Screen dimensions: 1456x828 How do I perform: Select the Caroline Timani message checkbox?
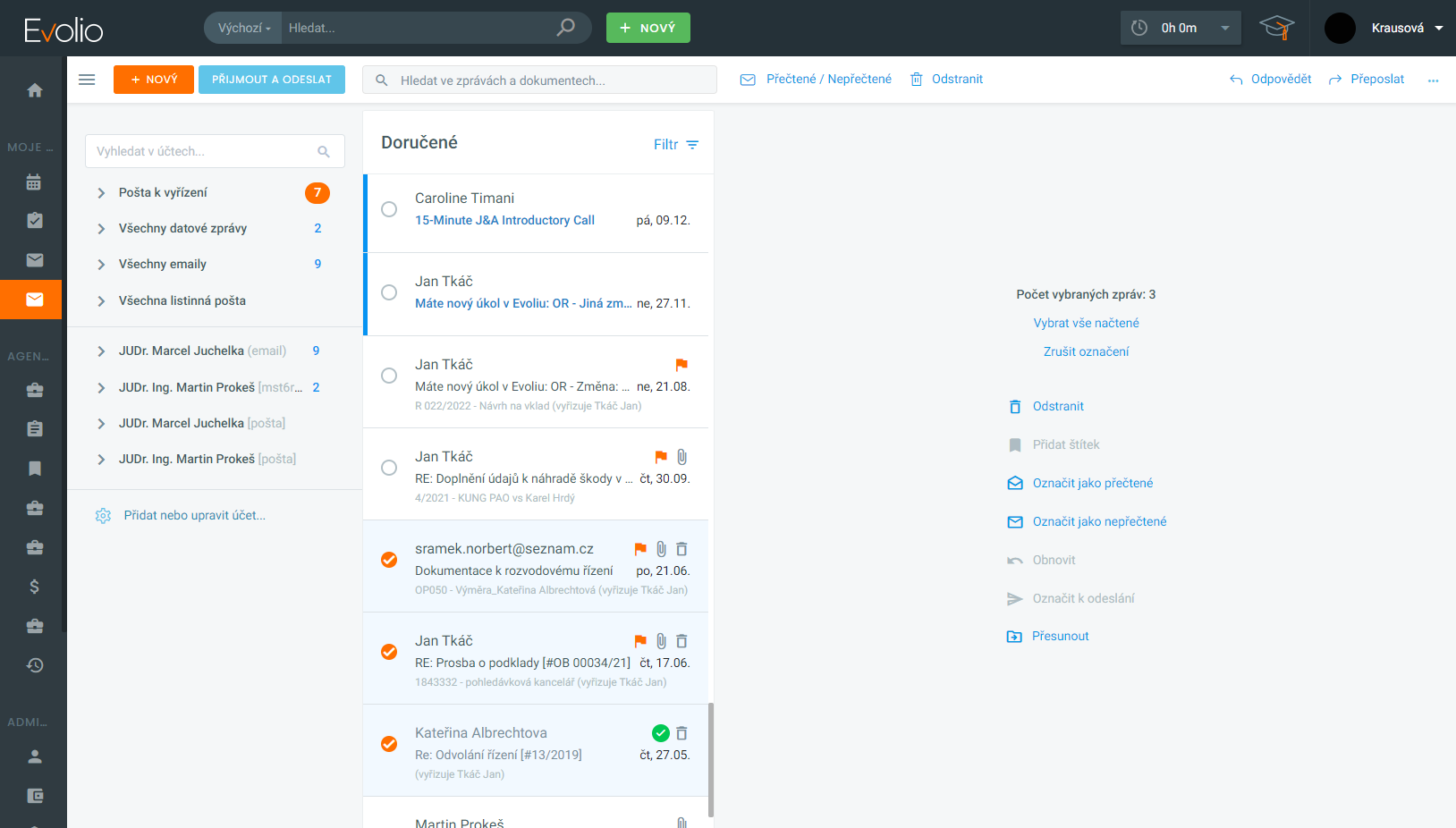pyautogui.click(x=389, y=209)
